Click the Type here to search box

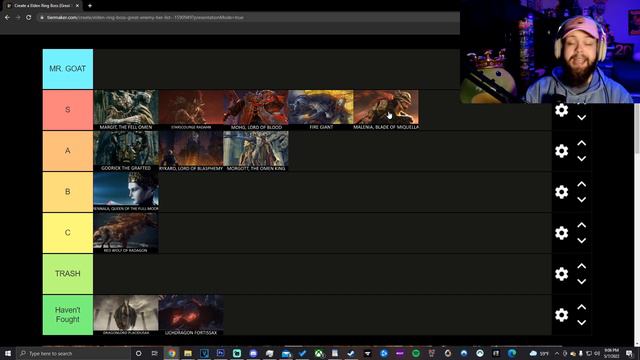pyautogui.click(x=73, y=353)
